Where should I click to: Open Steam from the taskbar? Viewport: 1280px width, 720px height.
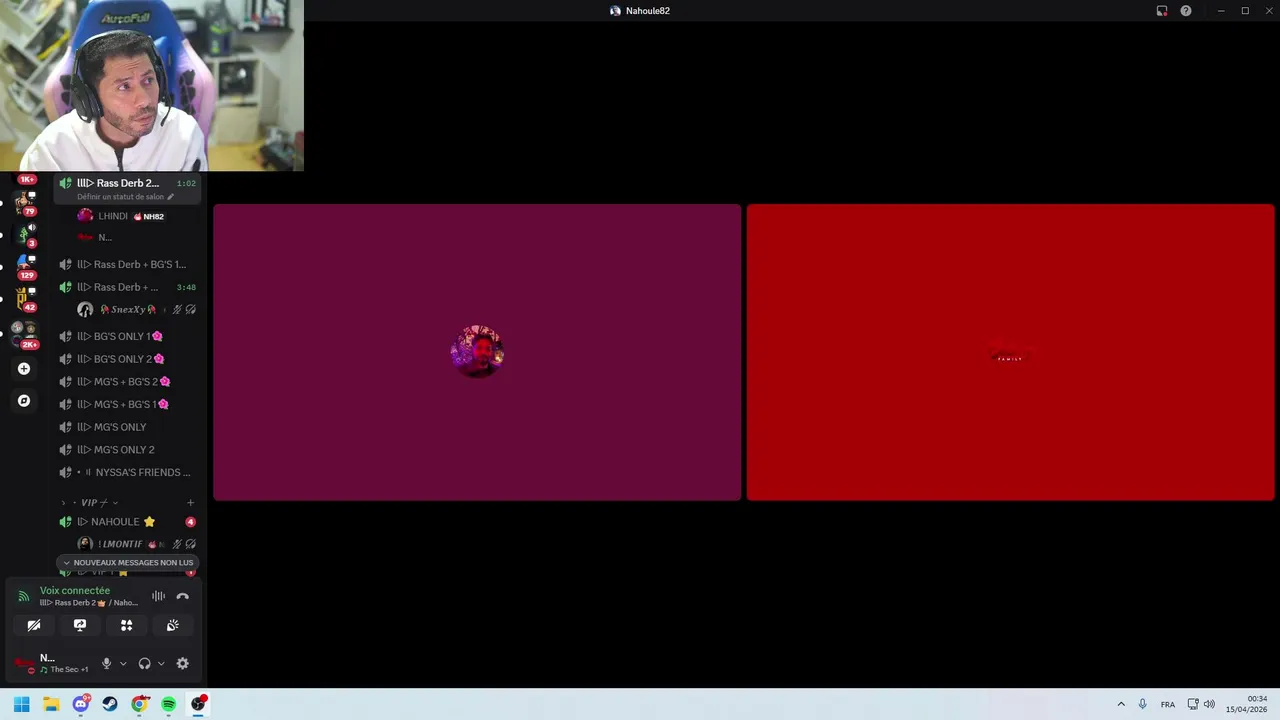pos(110,704)
